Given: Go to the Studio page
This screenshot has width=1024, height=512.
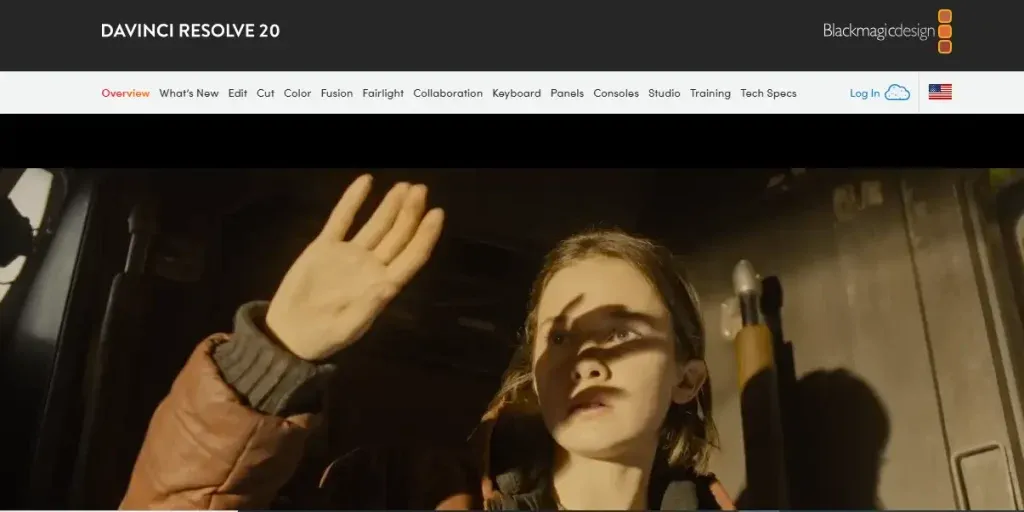Looking at the screenshot, I should pos(664,93).
